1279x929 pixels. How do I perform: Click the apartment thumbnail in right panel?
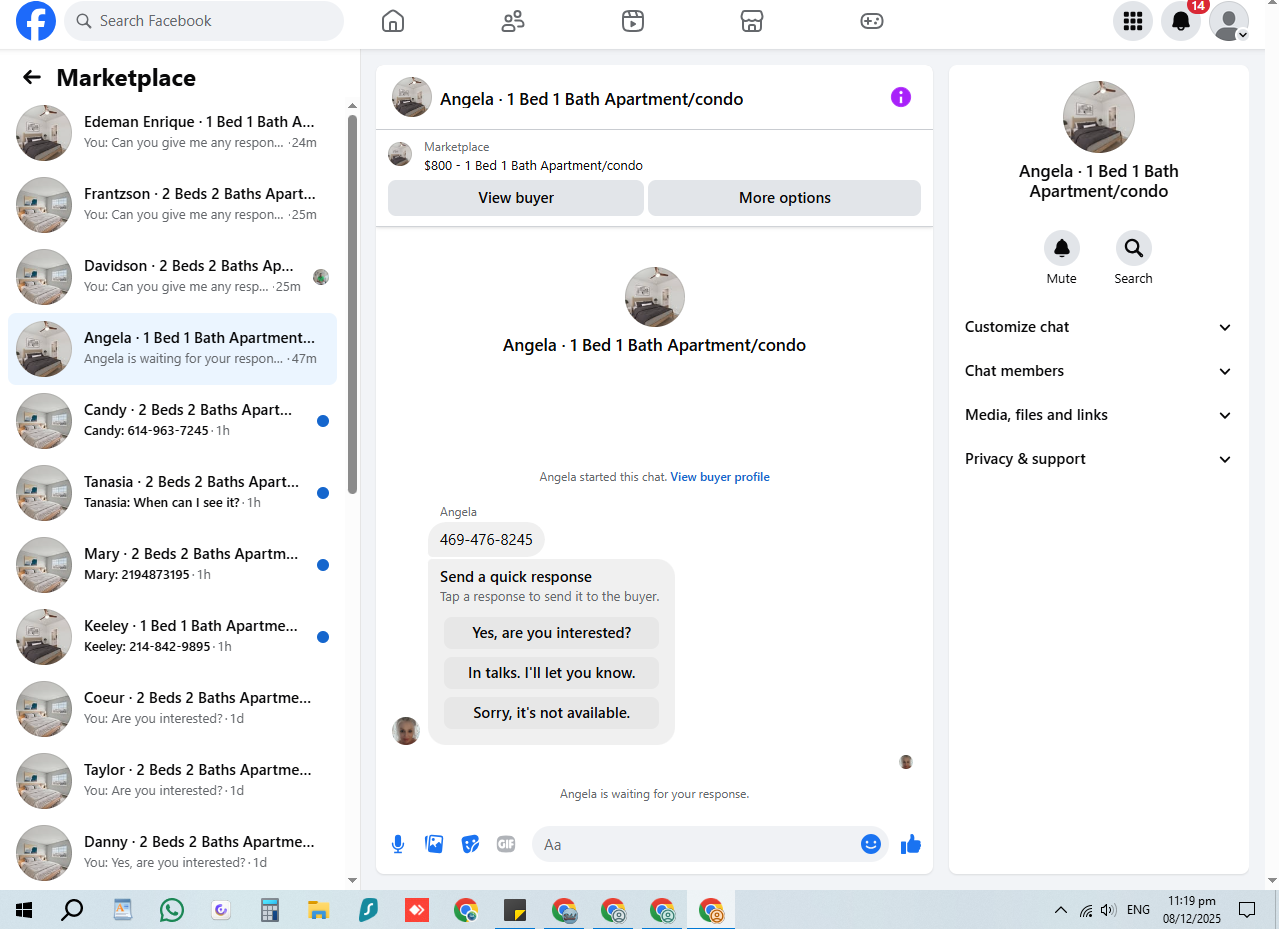(1099, 117)
